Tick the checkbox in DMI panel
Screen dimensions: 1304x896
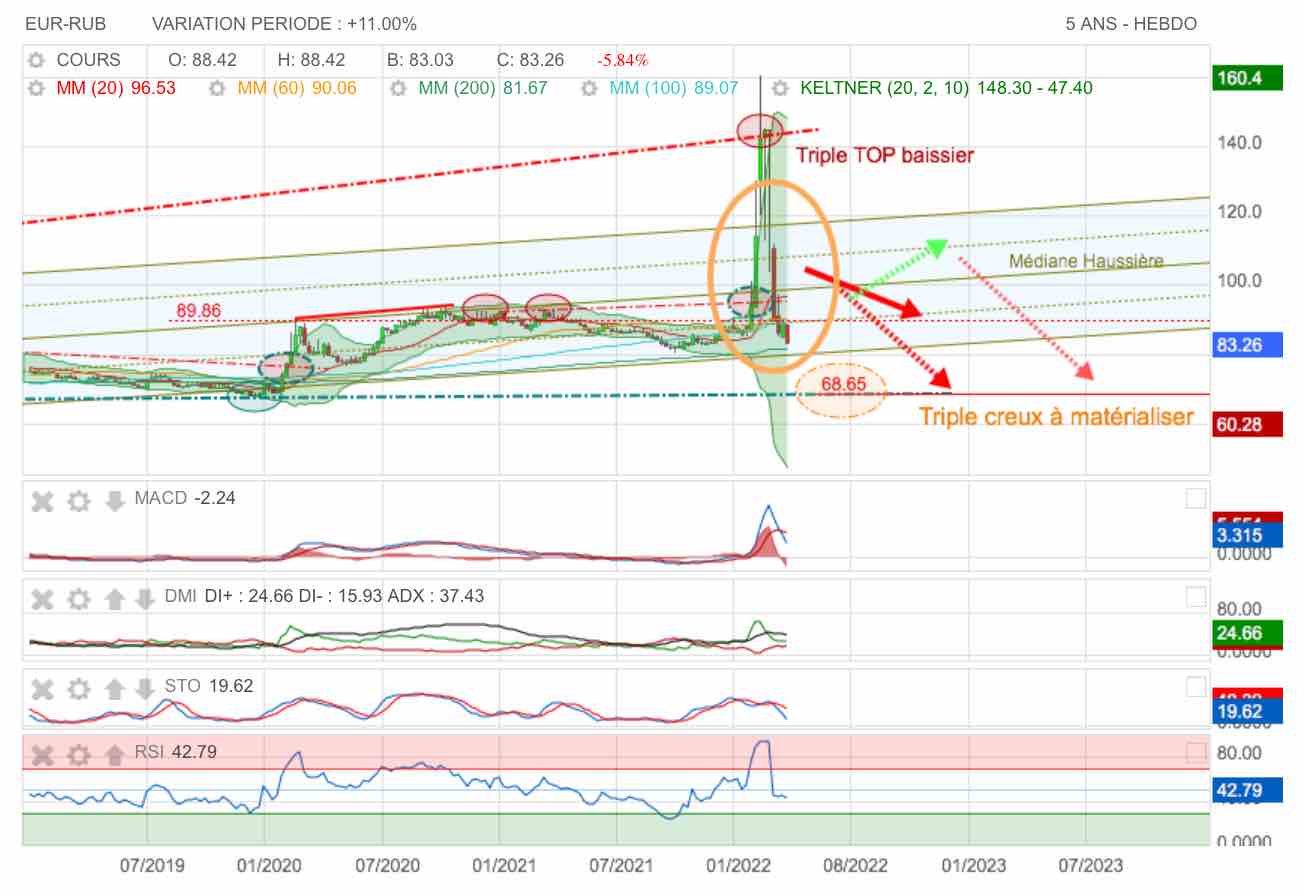pos(1196,597)
